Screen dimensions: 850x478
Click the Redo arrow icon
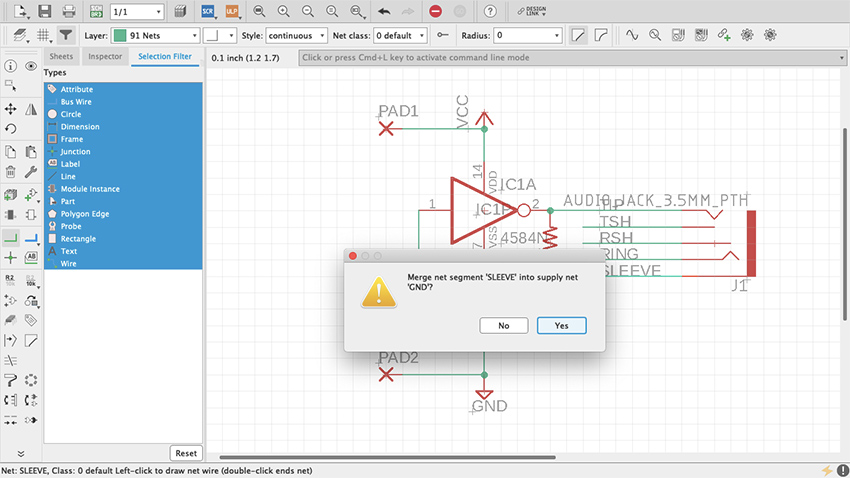408,11
